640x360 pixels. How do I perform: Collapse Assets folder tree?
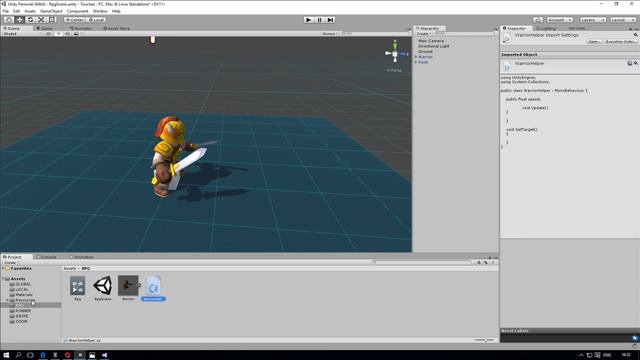4,278
